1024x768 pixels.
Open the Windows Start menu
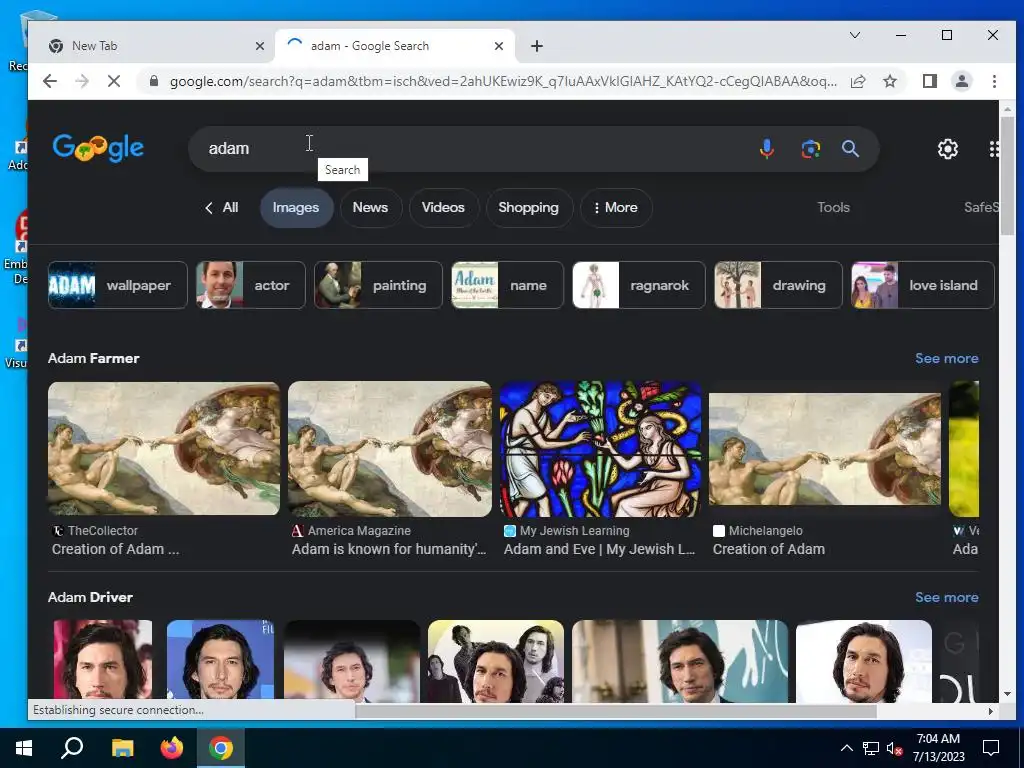point(24,748)
